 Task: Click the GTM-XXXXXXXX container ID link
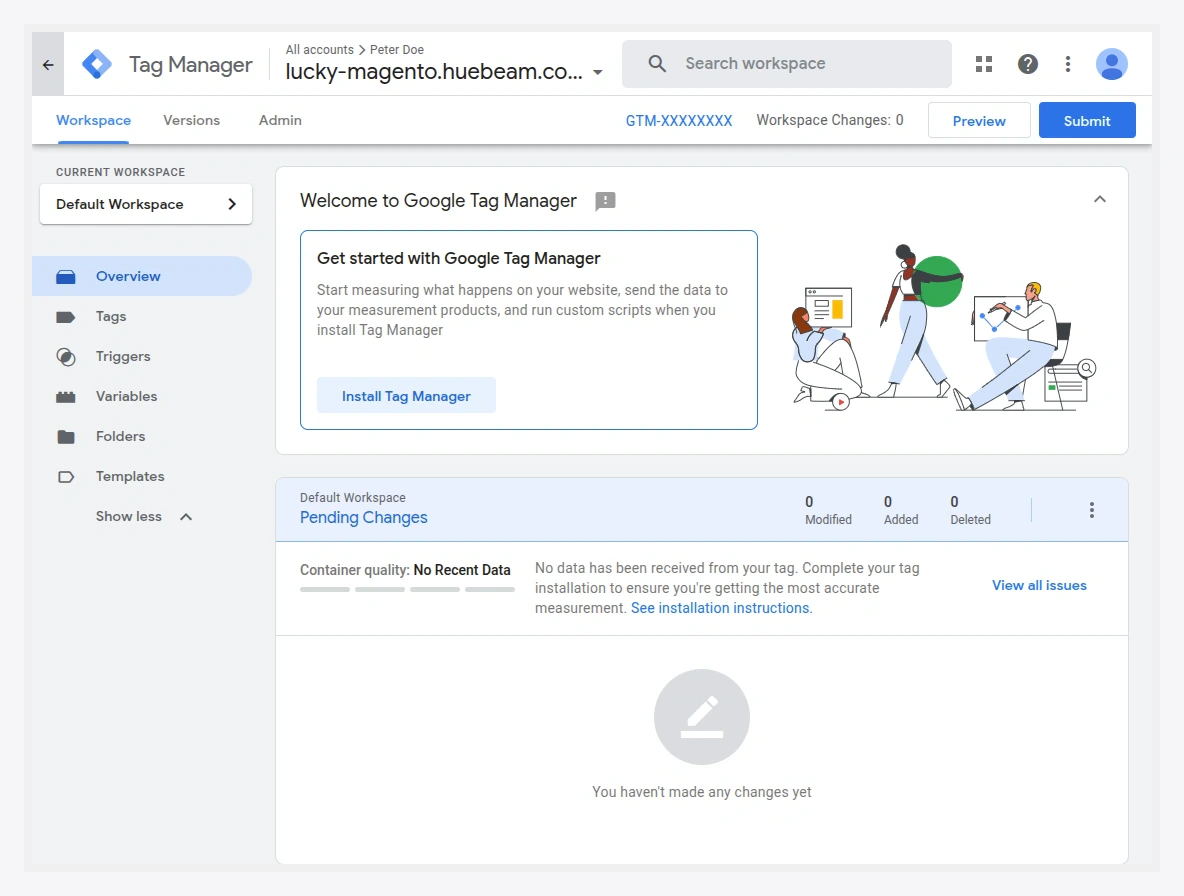tap(679, 121)
